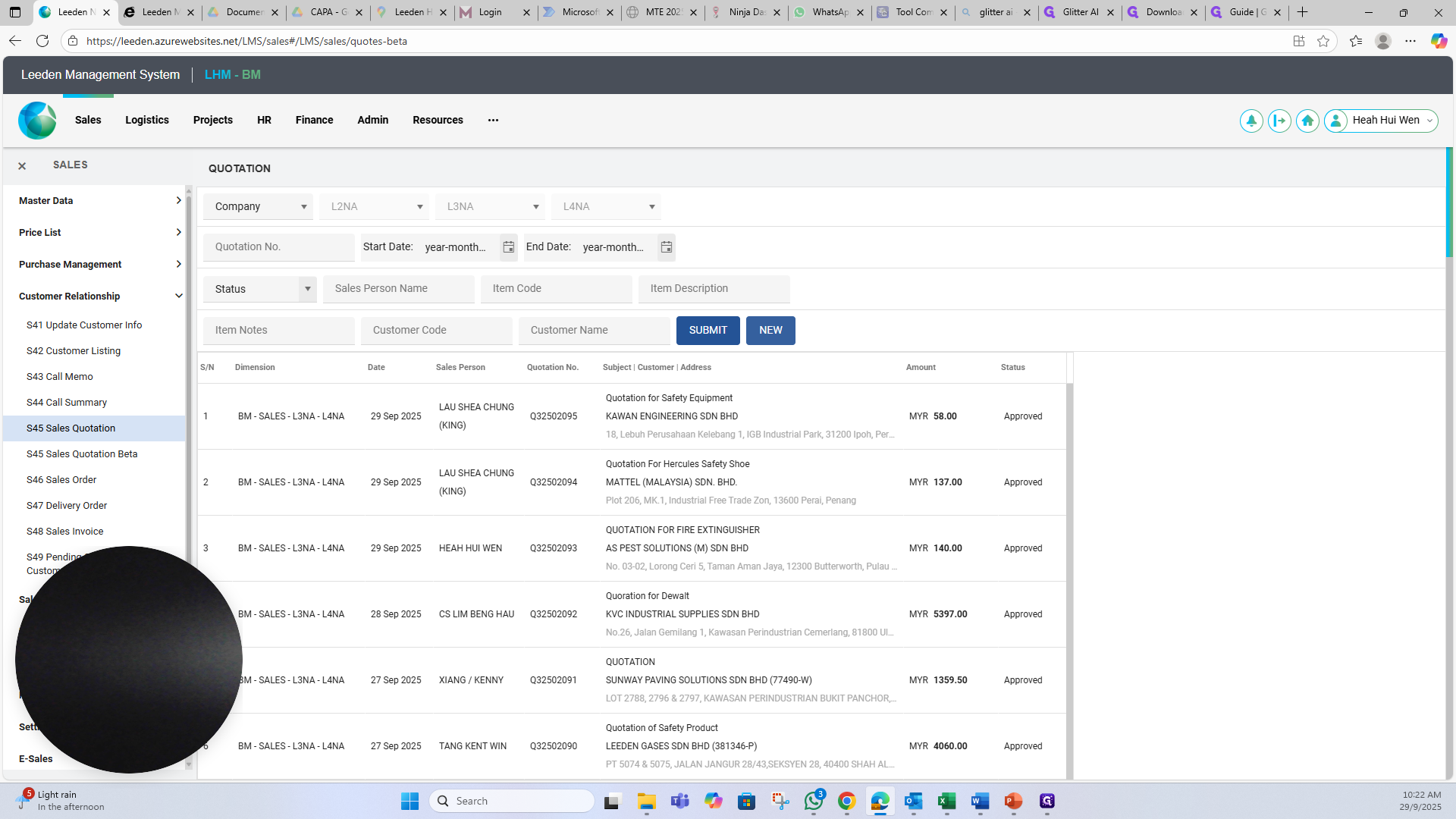Open the Company dropdown
The image size is (1456, 819).
pyautogui.click(x=258, y=206)
